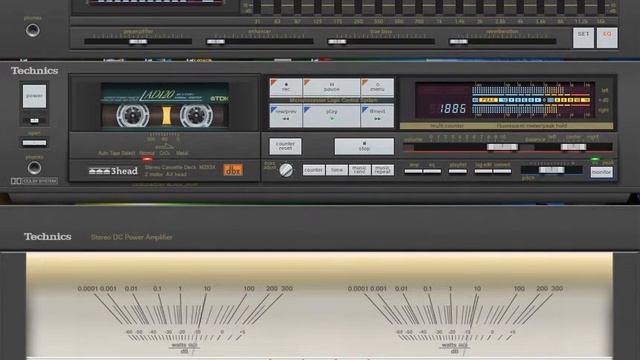Open the deck's menu button
640x360 pixels.
[377, 87]
